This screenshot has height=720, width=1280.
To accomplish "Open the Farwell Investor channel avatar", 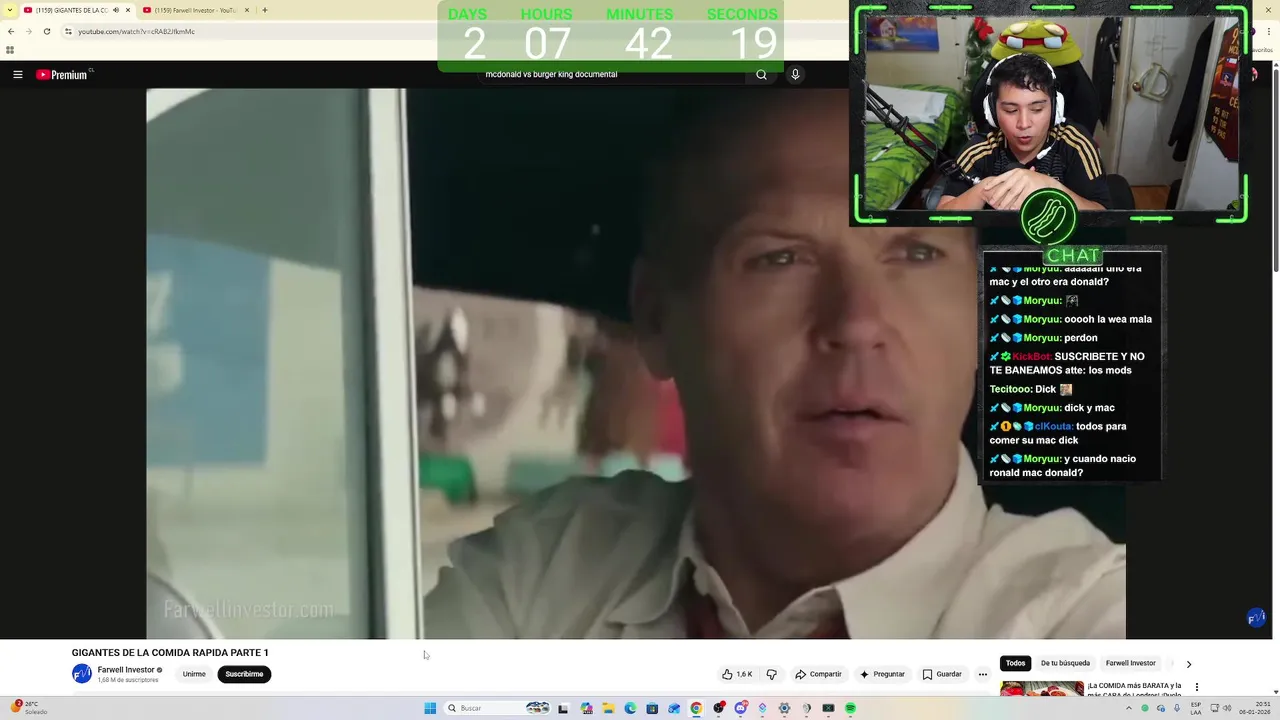I will coord(82,674).
